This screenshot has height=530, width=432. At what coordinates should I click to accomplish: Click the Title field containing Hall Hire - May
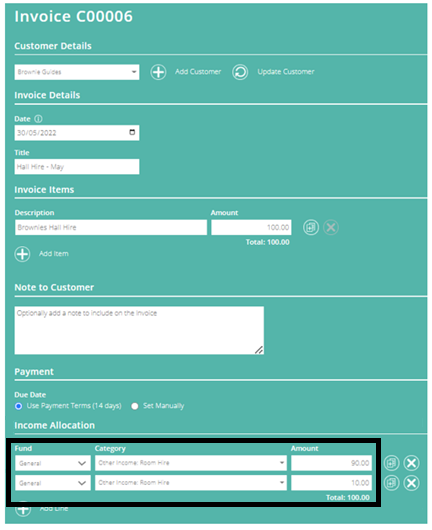pos(77,167)
